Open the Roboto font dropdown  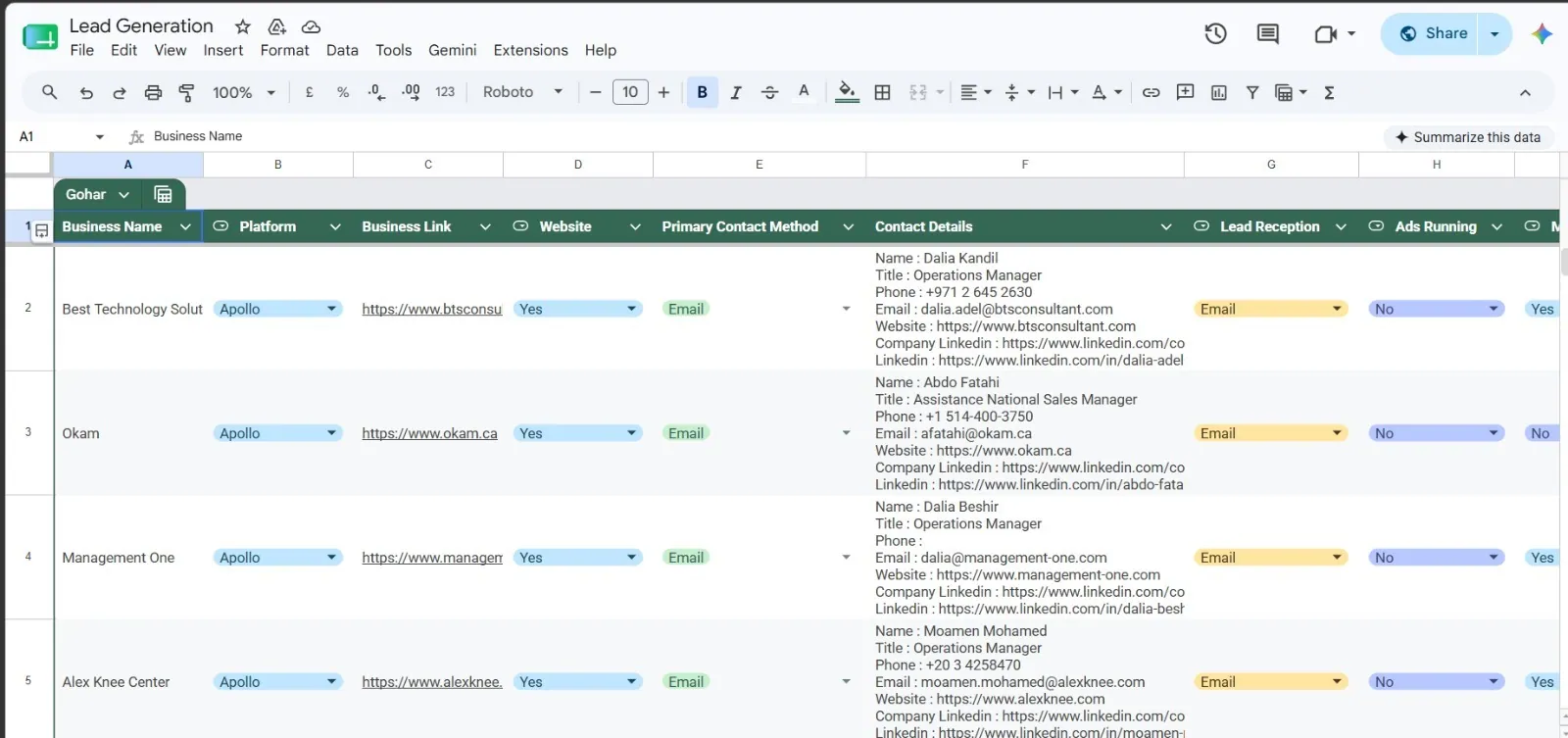pos(522,92)
